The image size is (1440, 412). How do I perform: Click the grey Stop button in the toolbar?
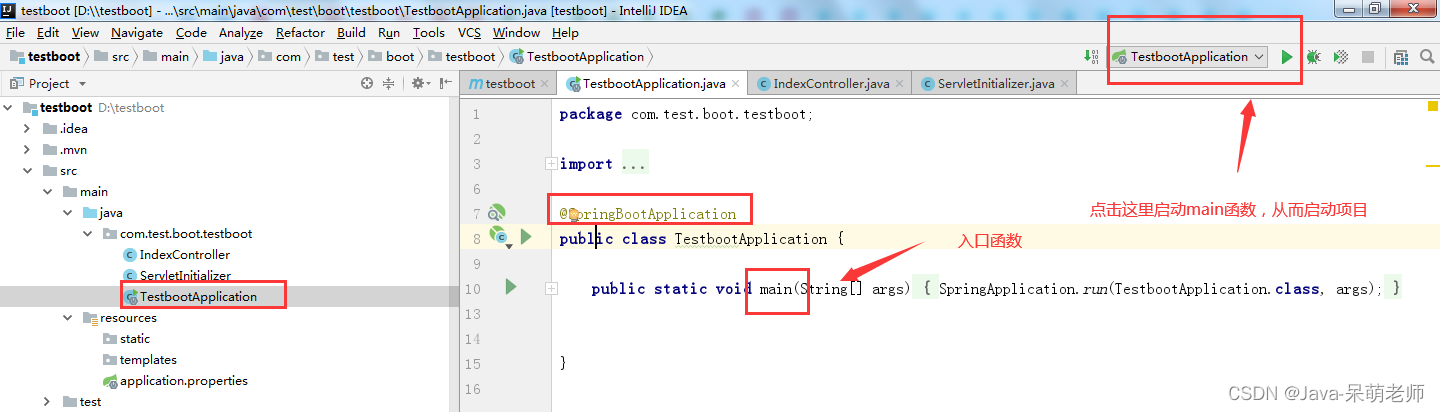[1367, 57]
